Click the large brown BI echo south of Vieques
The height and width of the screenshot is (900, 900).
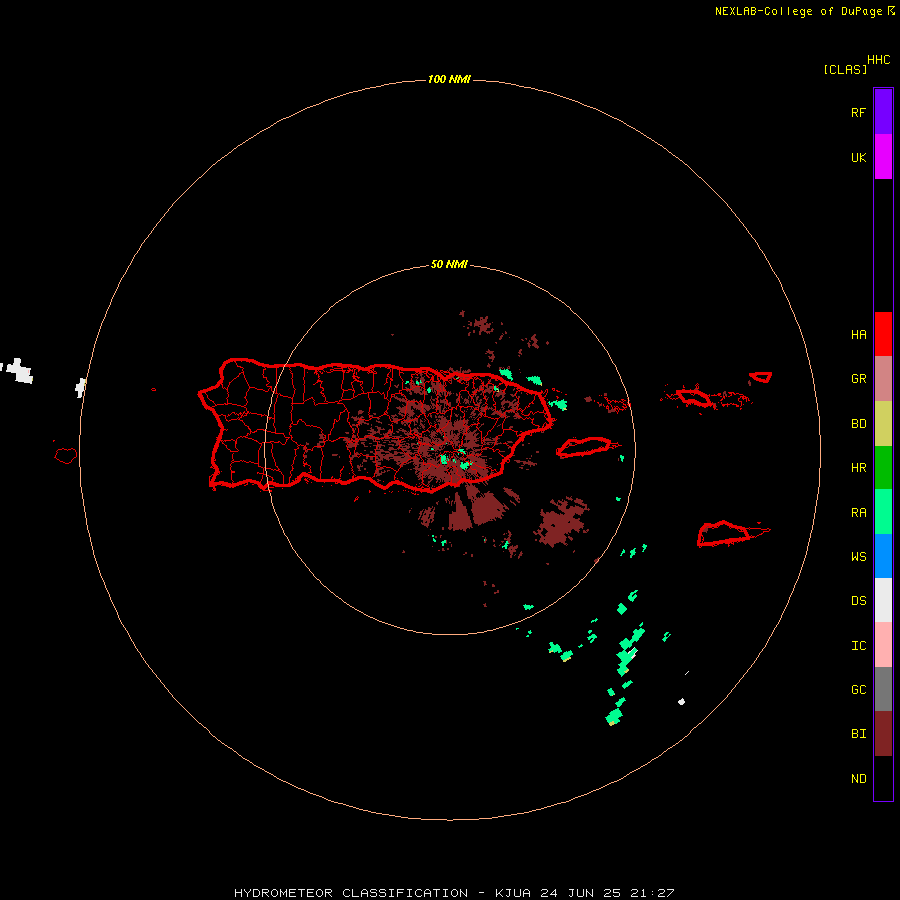tap(562, 523)
